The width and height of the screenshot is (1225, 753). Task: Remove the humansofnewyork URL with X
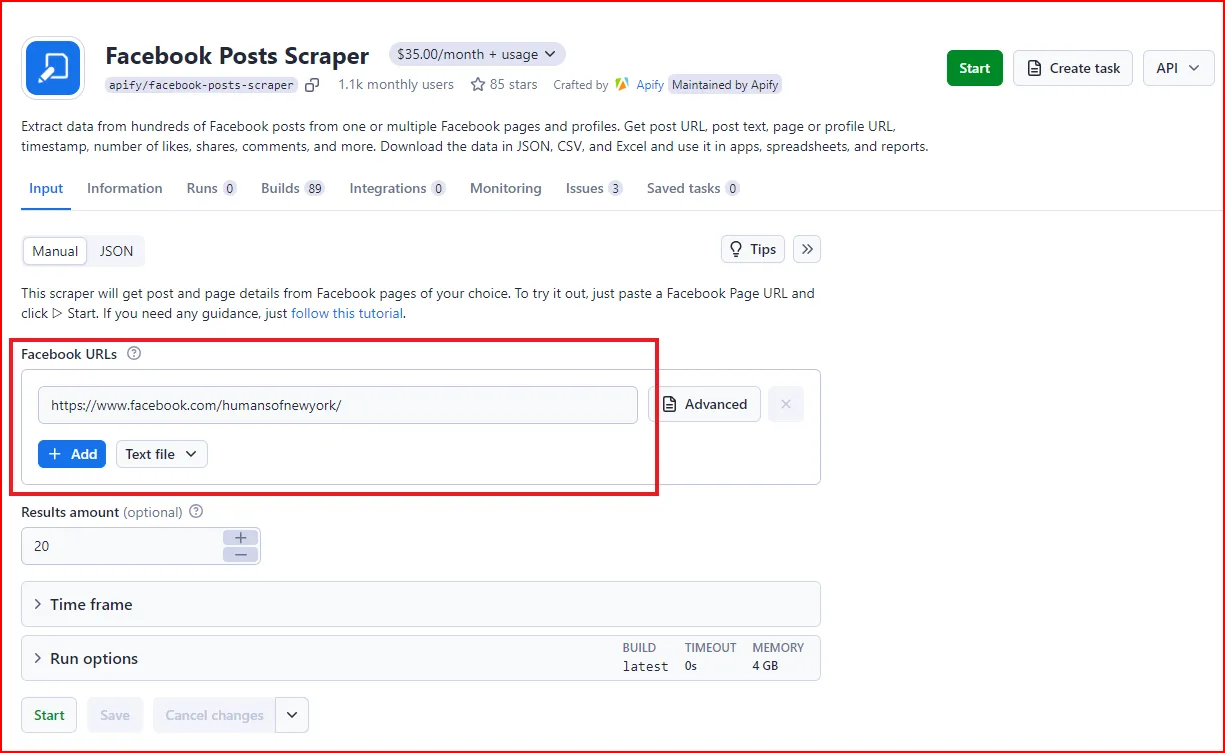click(x=786, y=404)
